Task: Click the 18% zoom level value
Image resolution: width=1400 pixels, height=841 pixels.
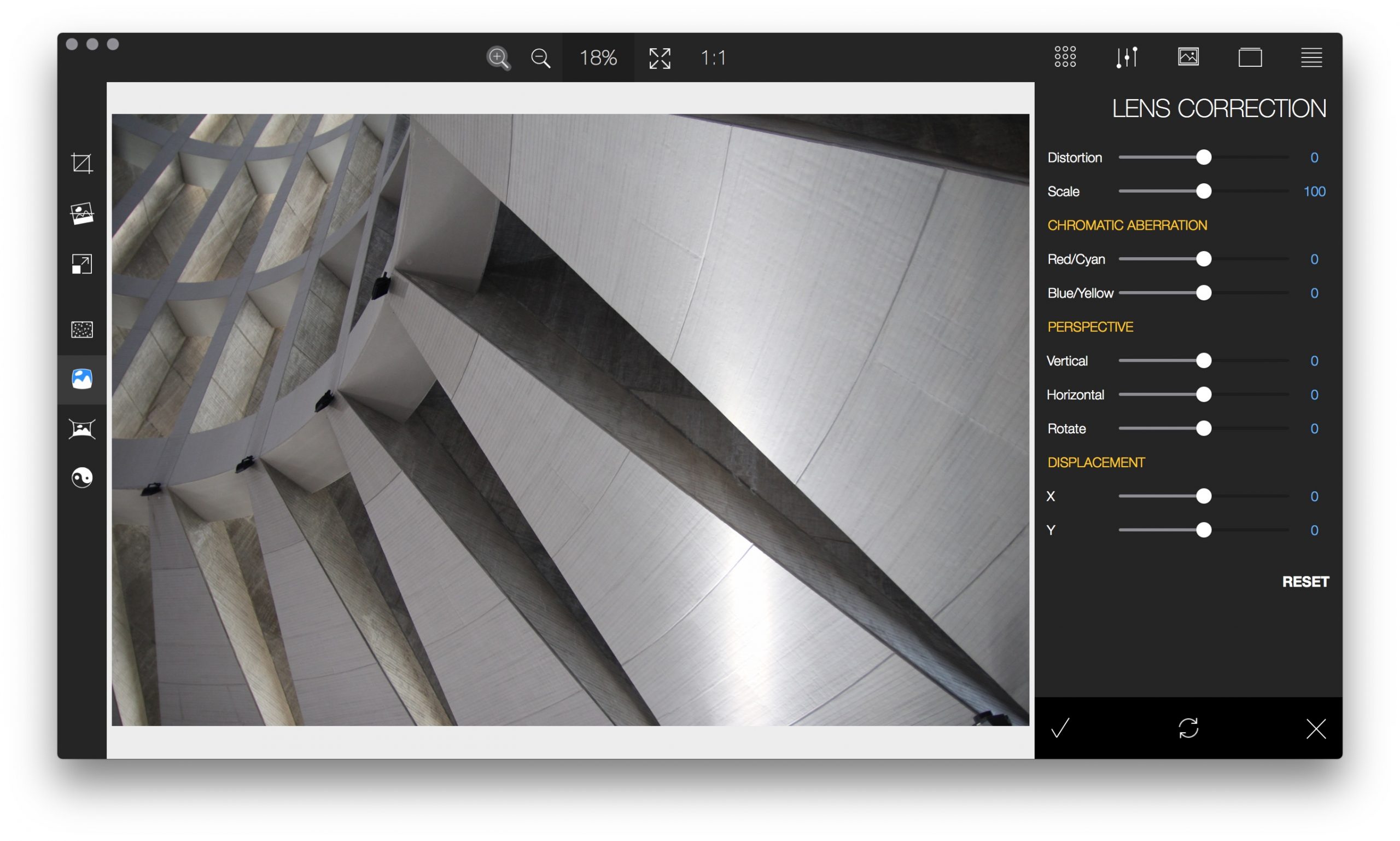Action: click(x=598, y=58)
